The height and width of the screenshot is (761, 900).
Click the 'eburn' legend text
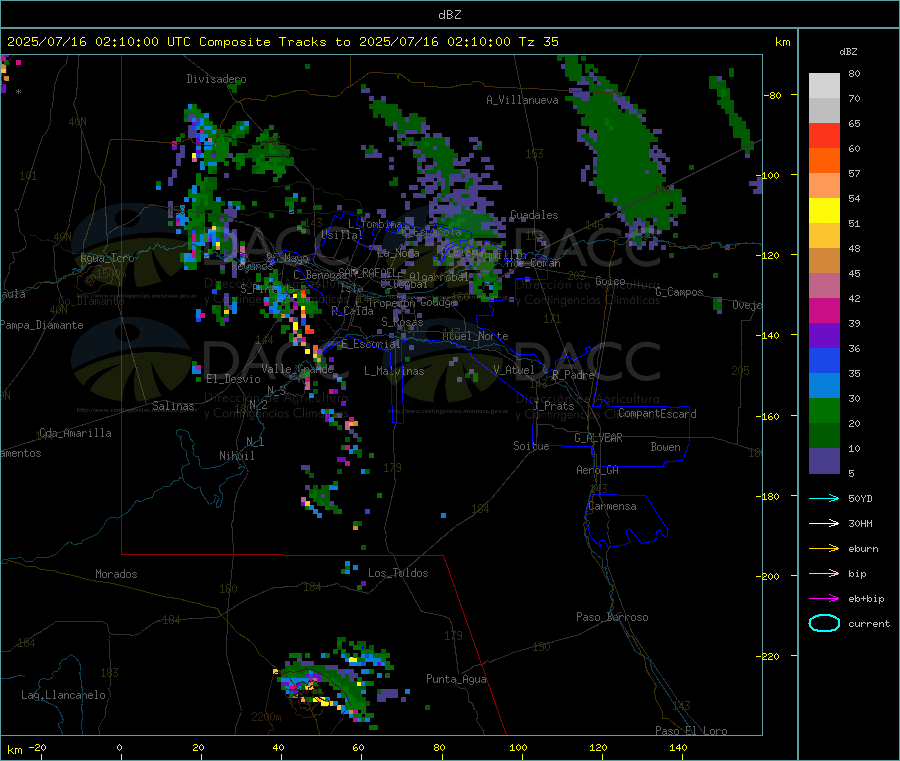[863, 549]
